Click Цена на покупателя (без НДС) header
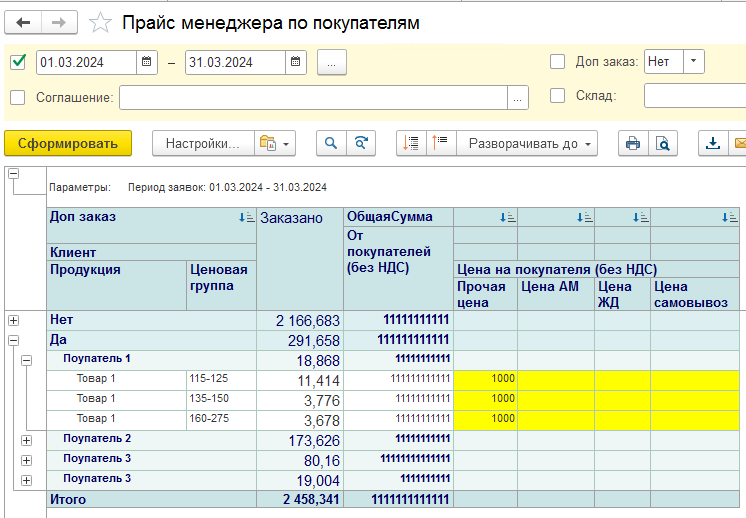The height and width of the screenshot is (518, 746). tap(597, 270)
